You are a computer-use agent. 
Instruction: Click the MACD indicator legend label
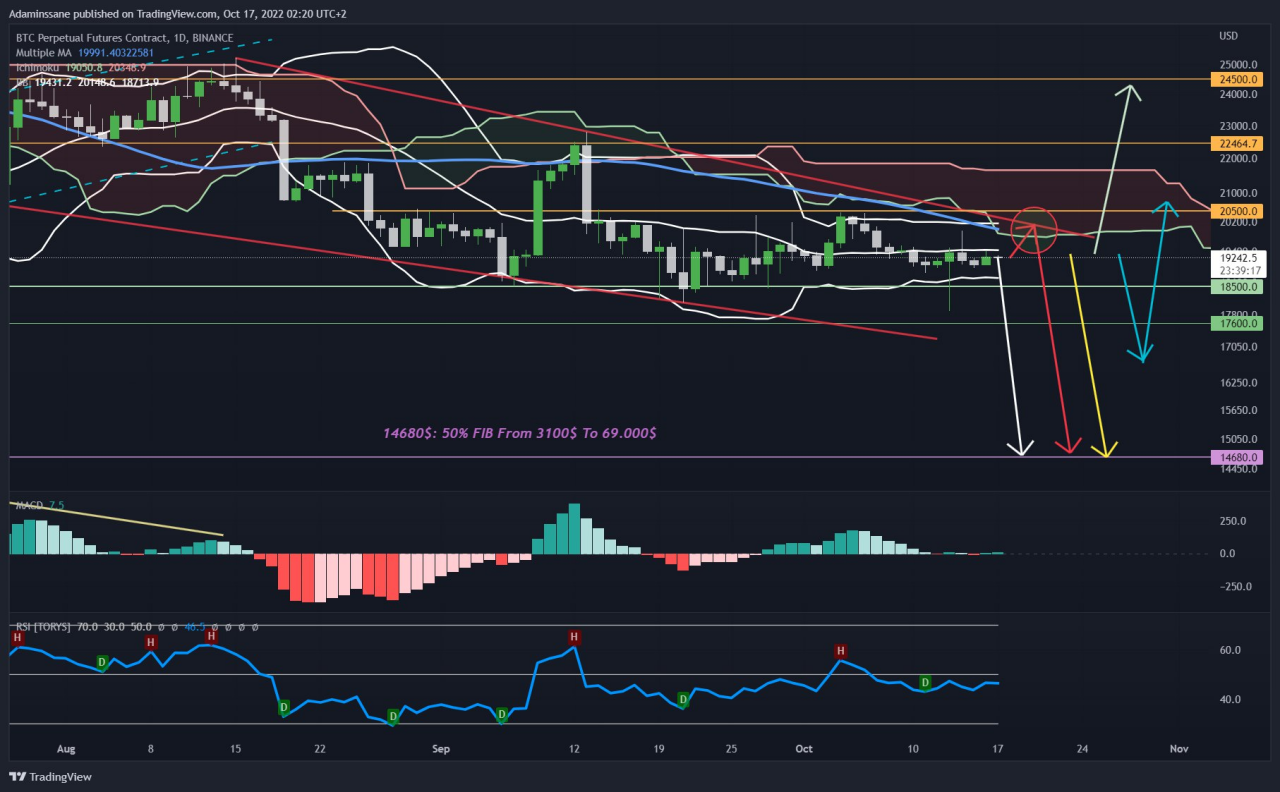pos(28,505)
